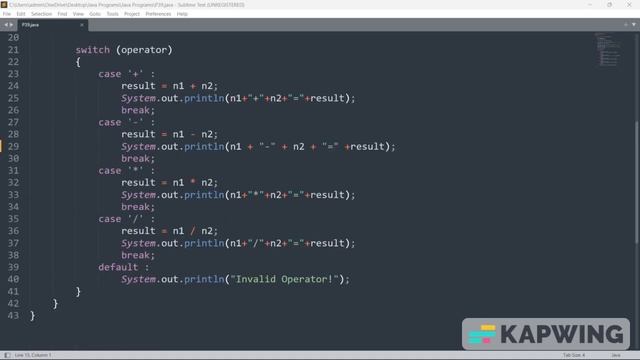Click the "Invalid Operator!" string on line 40
The width and height of the screenshot is (640, 360).
click(284, 280)
